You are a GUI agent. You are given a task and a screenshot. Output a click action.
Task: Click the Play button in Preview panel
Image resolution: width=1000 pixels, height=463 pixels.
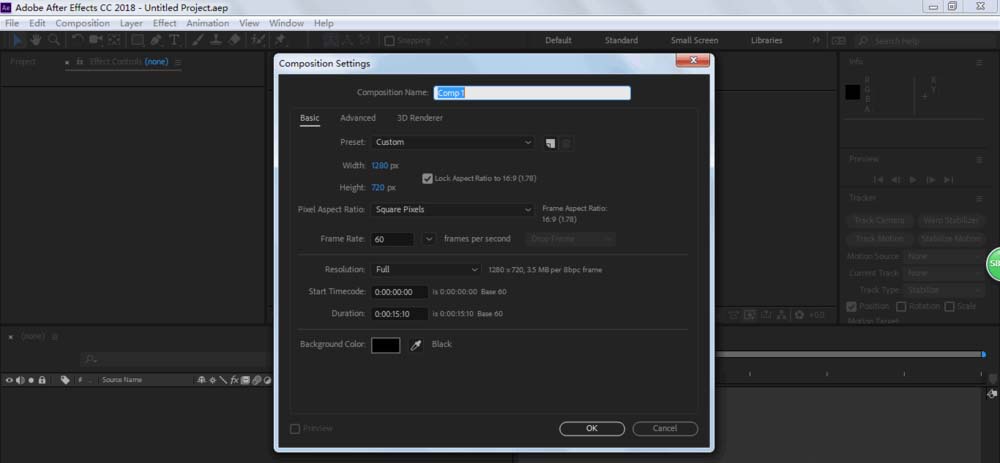[913, 180]
